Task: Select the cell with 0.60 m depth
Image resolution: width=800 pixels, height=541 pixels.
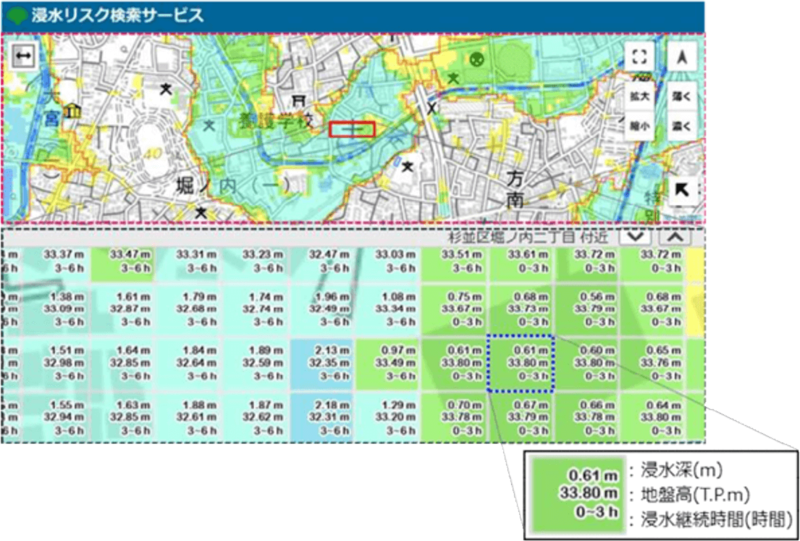Action: point(586,365)
